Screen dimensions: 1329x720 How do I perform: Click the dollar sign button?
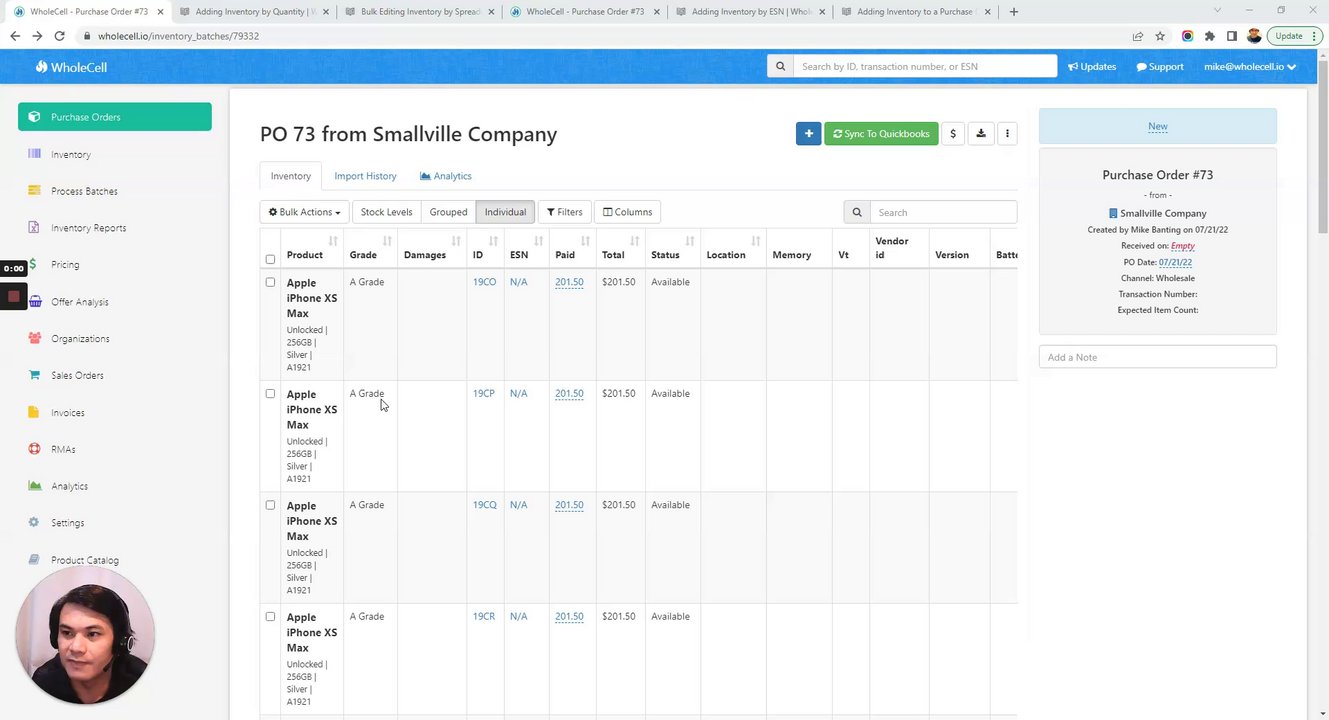[953, 134]
